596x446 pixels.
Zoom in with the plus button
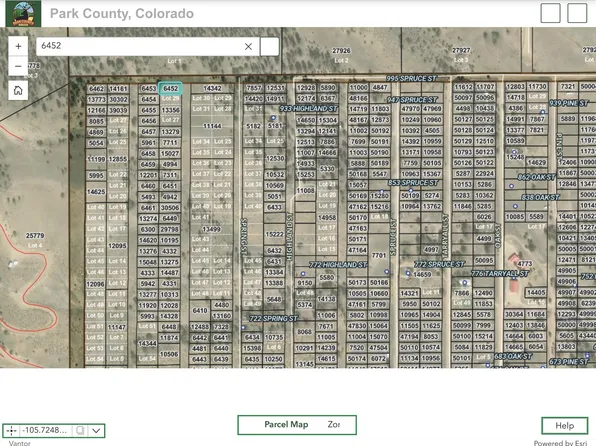pyautogui.click(x=18, y=46)
